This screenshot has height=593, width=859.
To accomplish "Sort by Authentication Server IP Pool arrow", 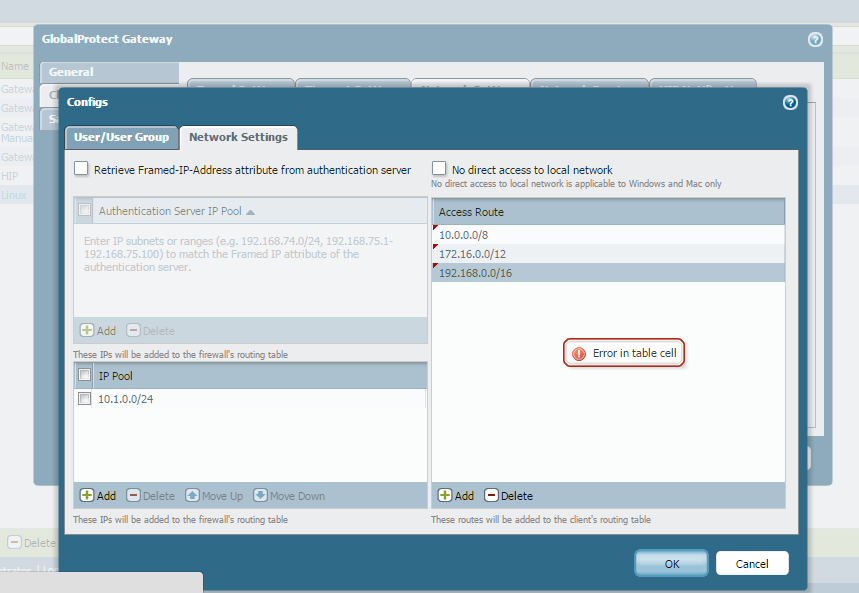I will pos(250,212).
